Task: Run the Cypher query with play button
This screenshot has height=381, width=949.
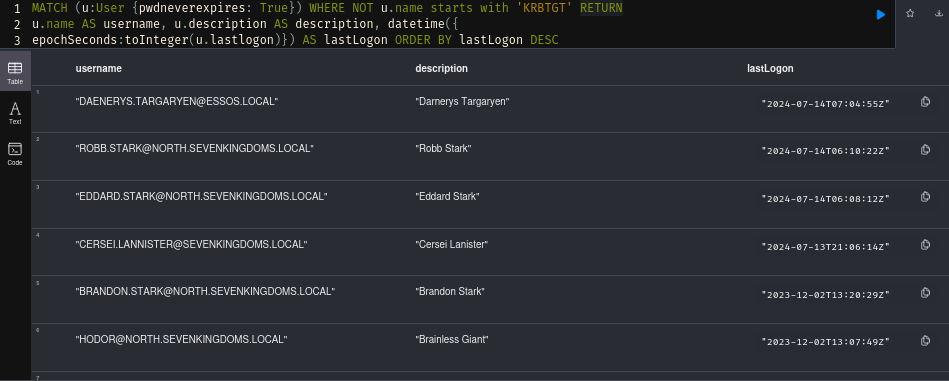Action: (881, 15)
